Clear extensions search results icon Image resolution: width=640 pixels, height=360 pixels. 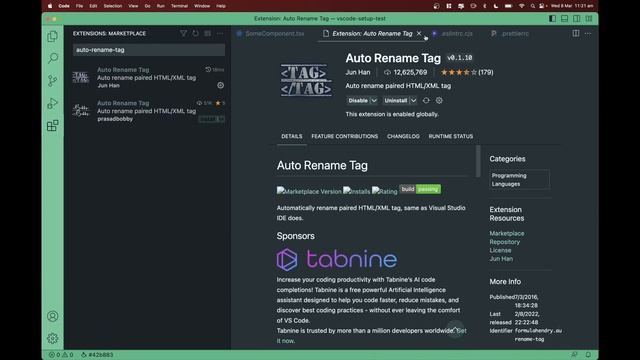[208, 33]
